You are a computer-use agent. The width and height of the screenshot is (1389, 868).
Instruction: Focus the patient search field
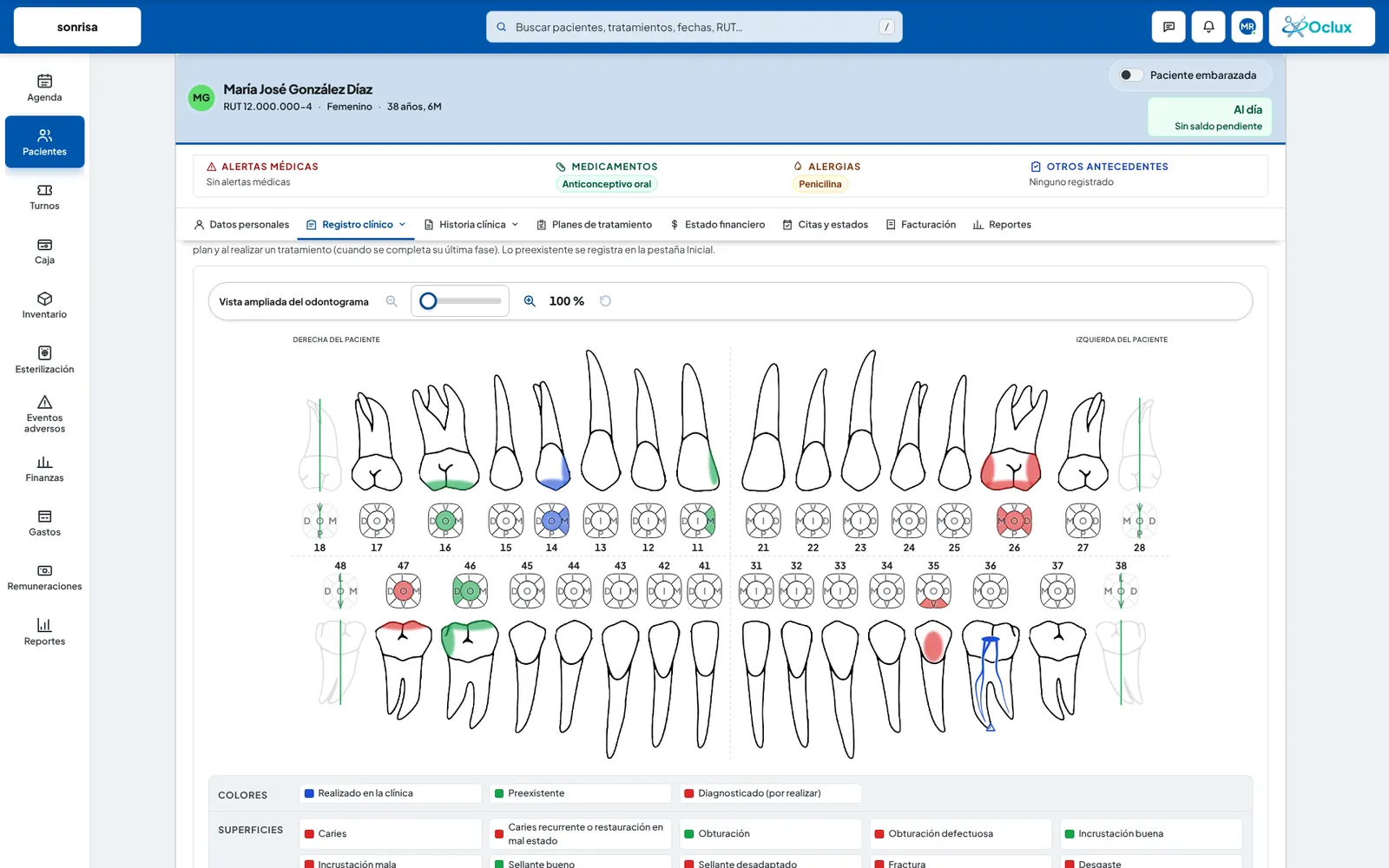tap(694, 27)
